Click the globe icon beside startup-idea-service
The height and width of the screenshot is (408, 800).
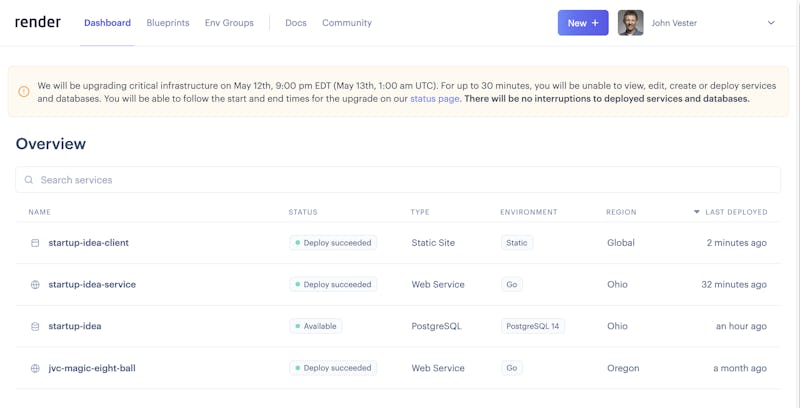tap(35, 285)
